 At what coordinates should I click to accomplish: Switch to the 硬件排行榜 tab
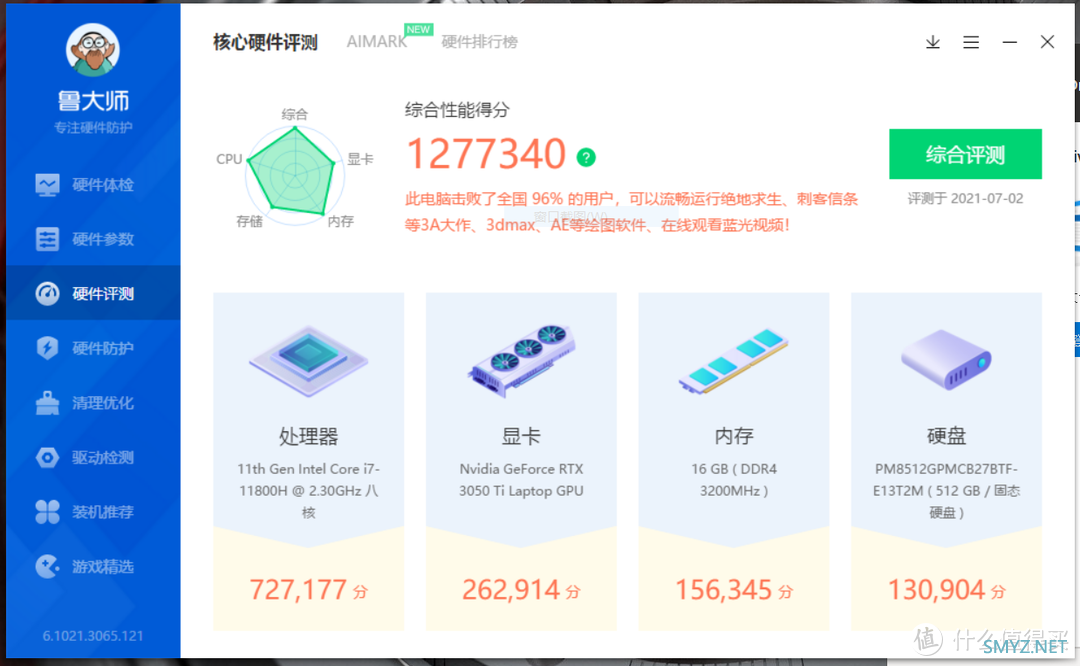479,42
